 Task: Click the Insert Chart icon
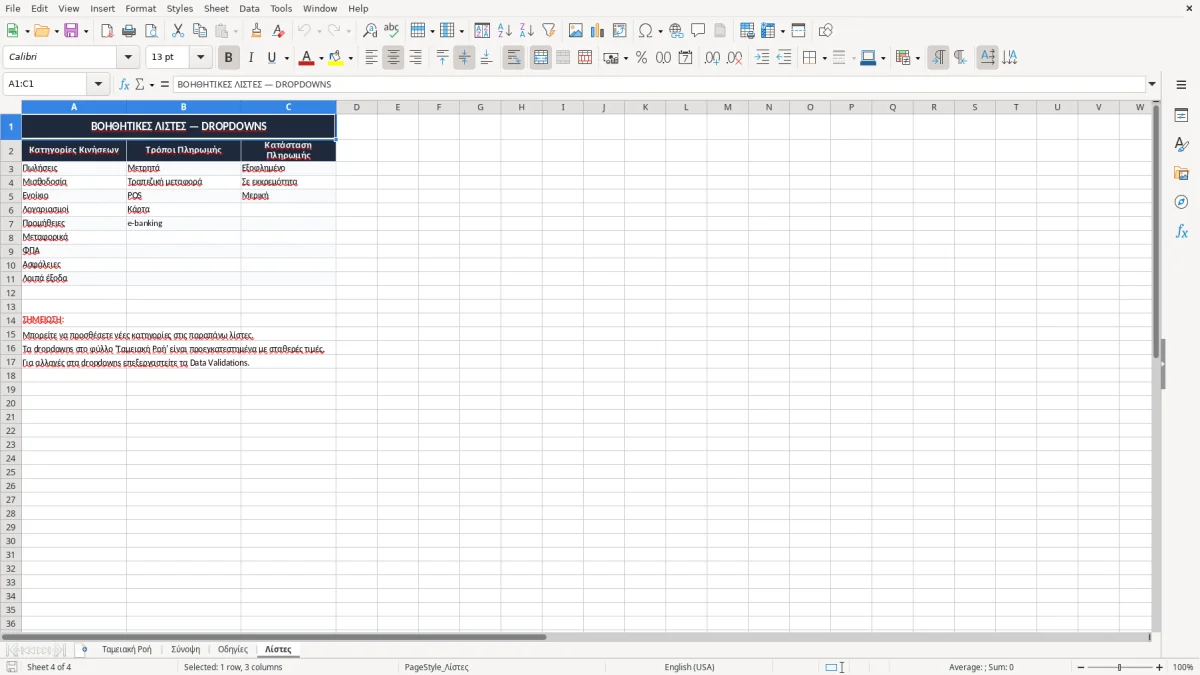598,31
